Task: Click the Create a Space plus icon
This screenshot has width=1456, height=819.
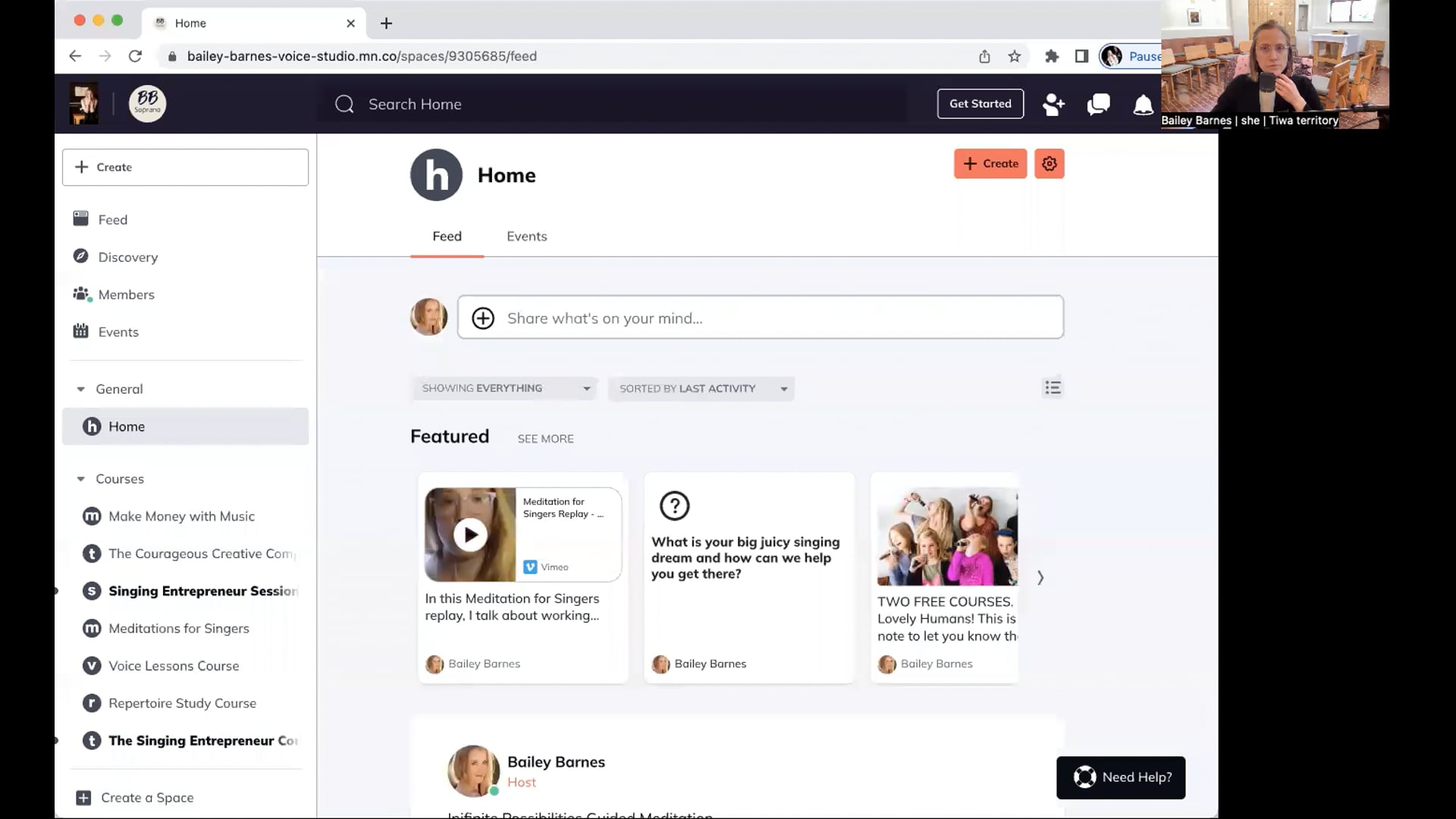Action: pyautogui.click(x=83, y=798)
